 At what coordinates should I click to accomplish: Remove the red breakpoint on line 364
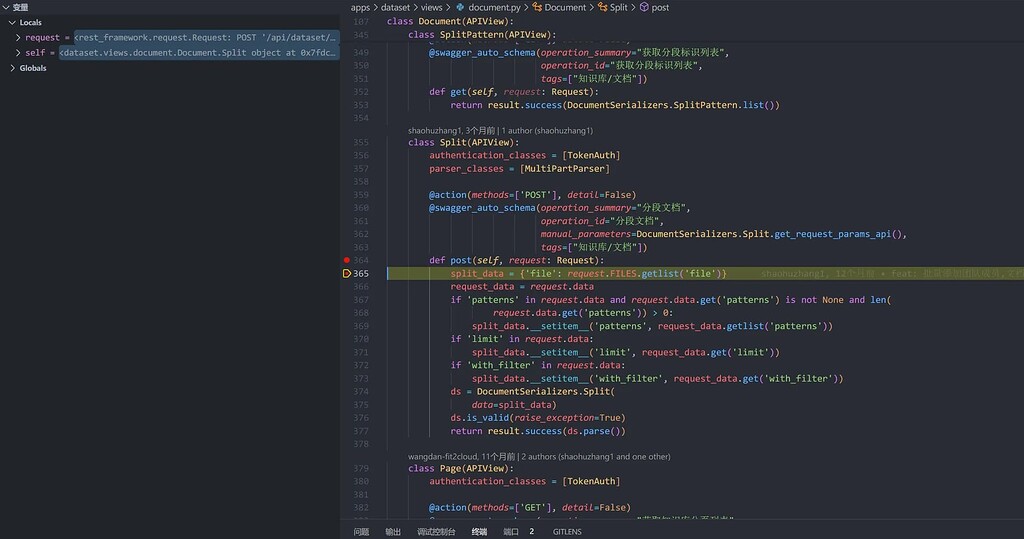tap(347, 260)
